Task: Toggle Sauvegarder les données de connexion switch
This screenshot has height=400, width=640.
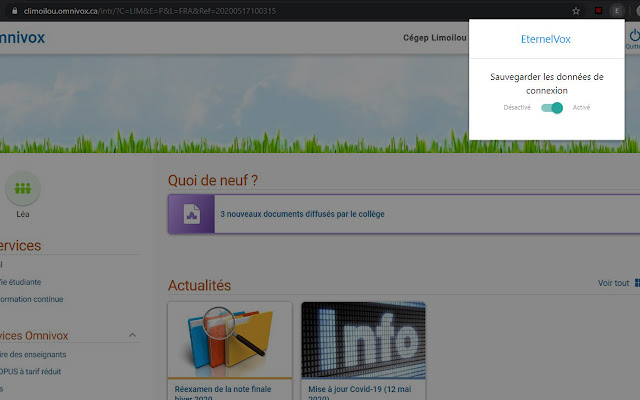Action: (552, 108)
